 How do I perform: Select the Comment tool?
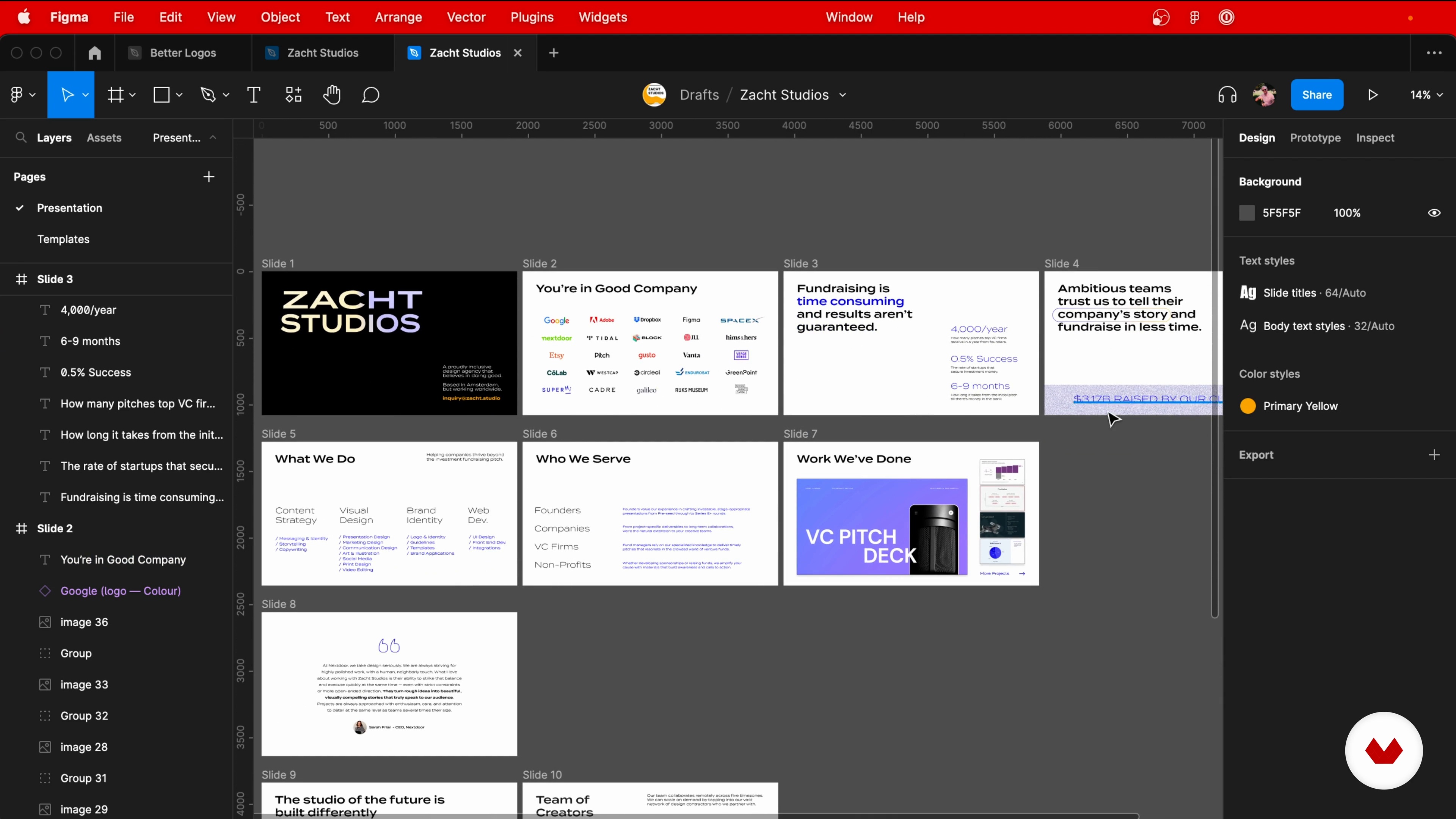point(370,95)
